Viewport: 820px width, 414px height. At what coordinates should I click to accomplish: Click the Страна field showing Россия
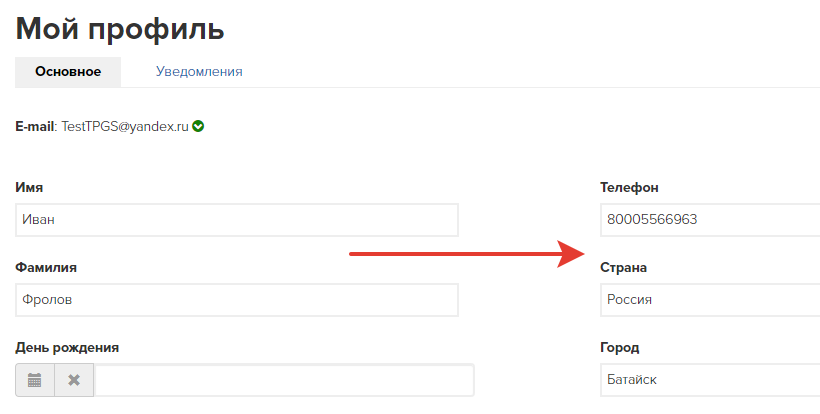click(710, 300)
